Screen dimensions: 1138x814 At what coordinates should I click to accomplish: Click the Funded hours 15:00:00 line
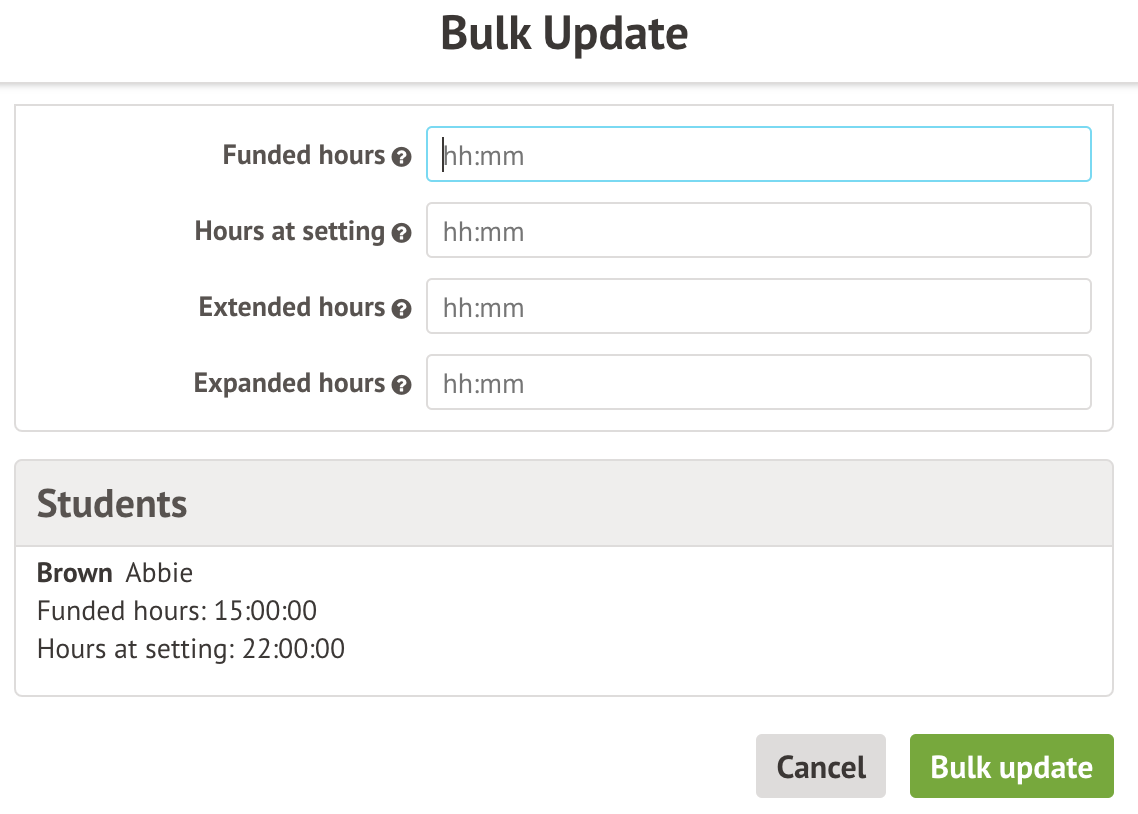[177, 611]
